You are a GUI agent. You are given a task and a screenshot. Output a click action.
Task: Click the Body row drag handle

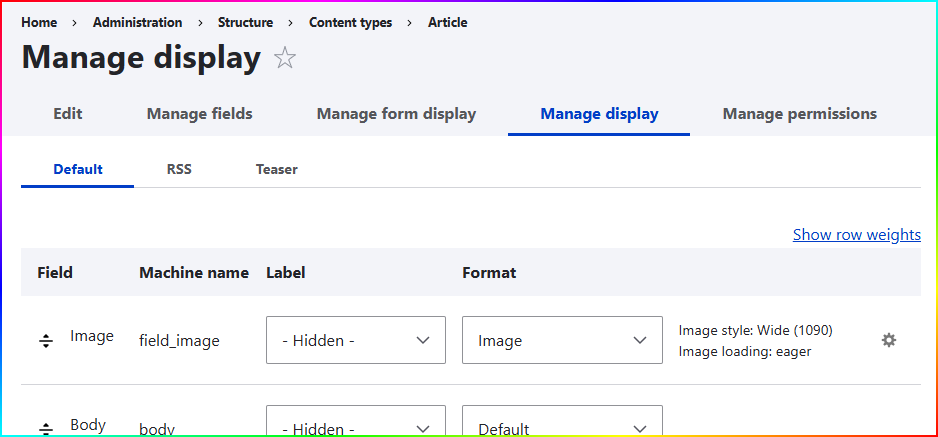(x=46, y=428)
